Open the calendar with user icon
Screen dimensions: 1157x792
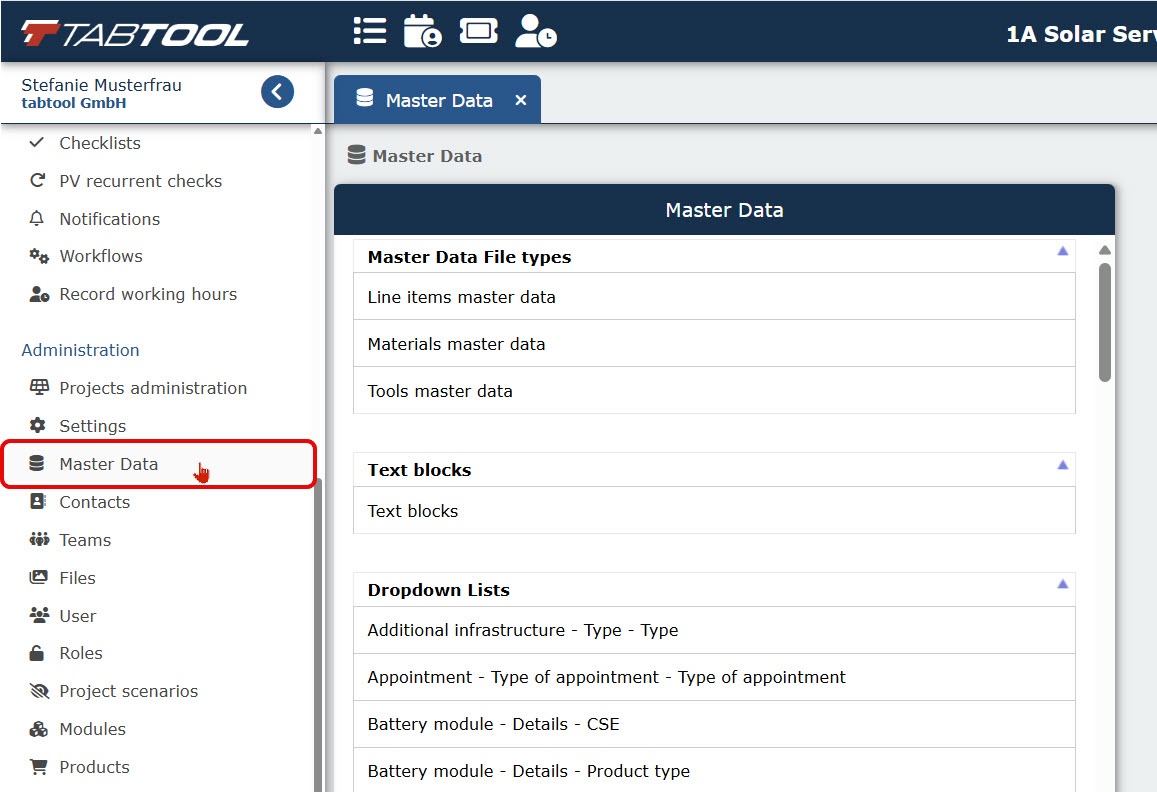(422, 31)
